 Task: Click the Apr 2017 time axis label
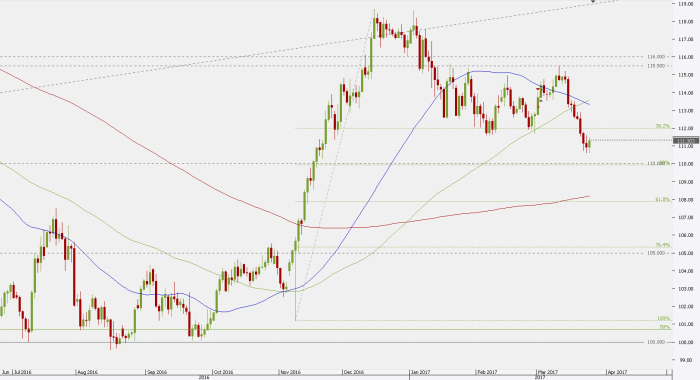(618, 372)
